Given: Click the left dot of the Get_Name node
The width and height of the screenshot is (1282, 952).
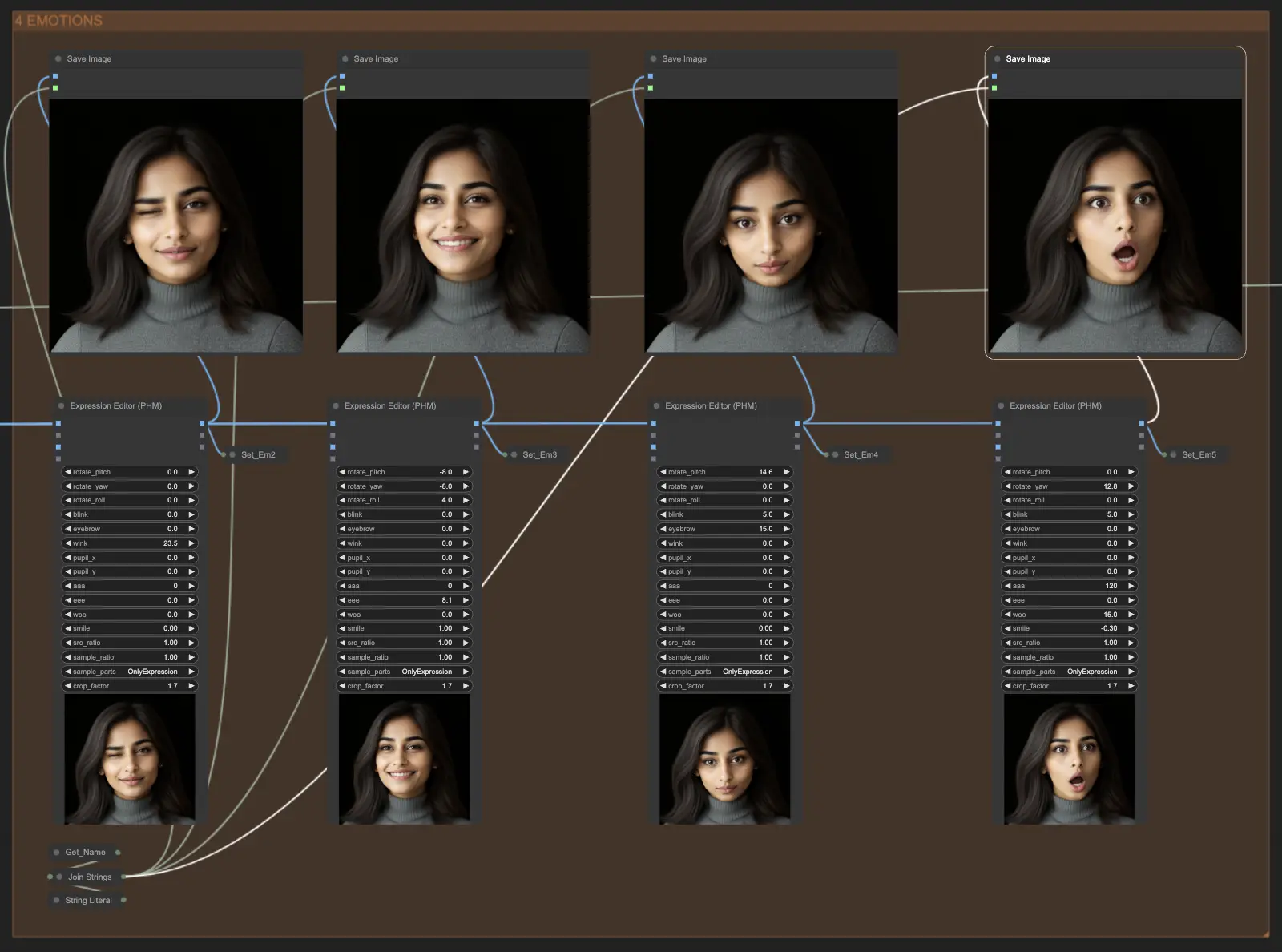Looking at the screenshot, I should 56,853.
